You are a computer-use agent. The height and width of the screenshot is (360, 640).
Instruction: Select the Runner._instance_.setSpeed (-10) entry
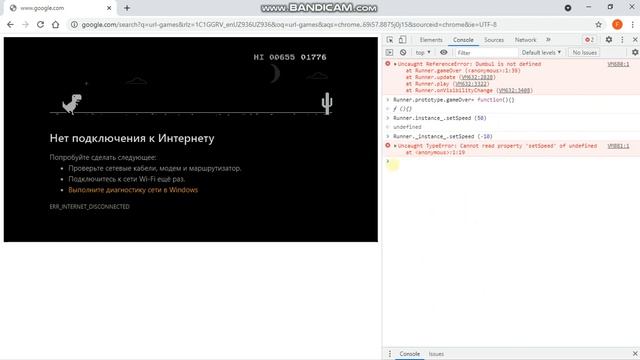[442, 136]
